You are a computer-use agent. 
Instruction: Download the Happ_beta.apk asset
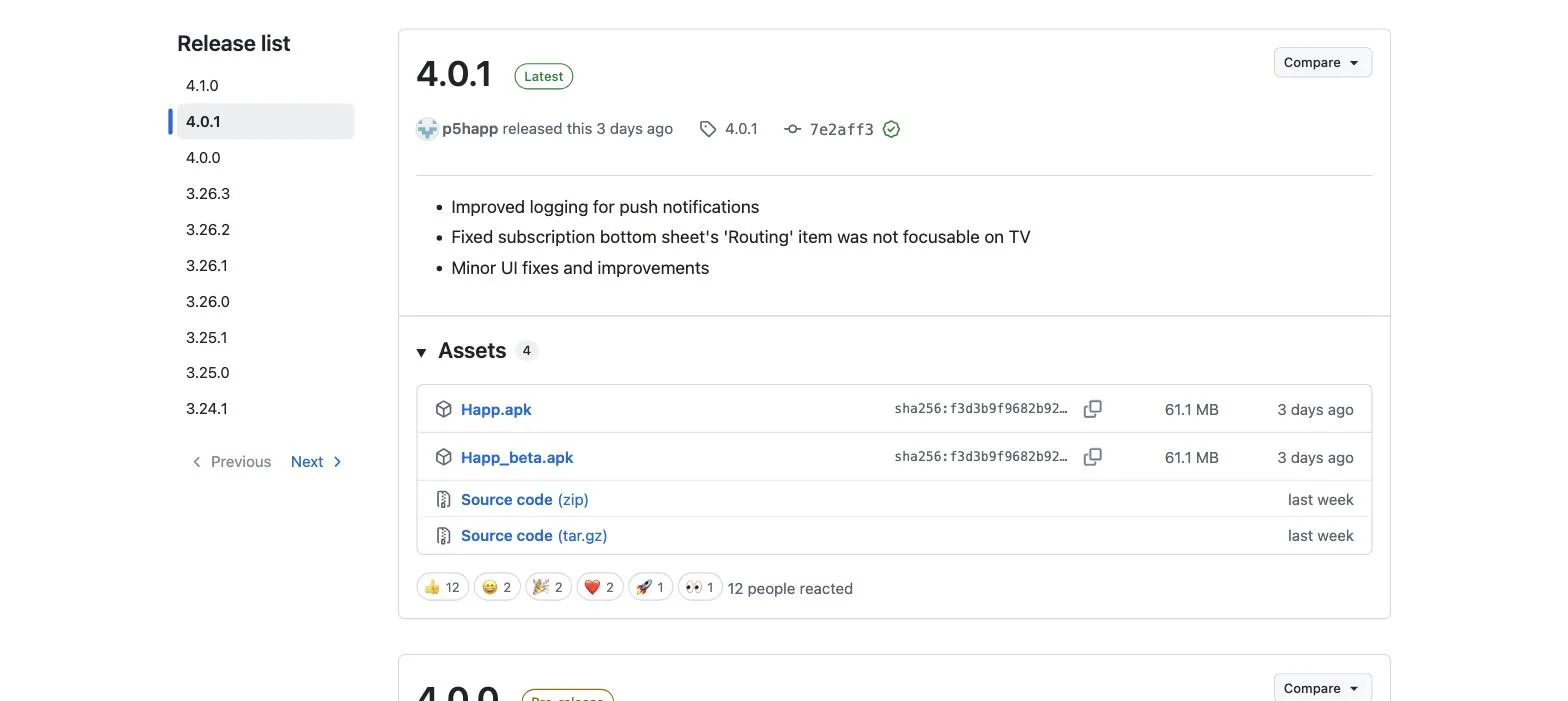pyautogui.click(x=517, y=457)
